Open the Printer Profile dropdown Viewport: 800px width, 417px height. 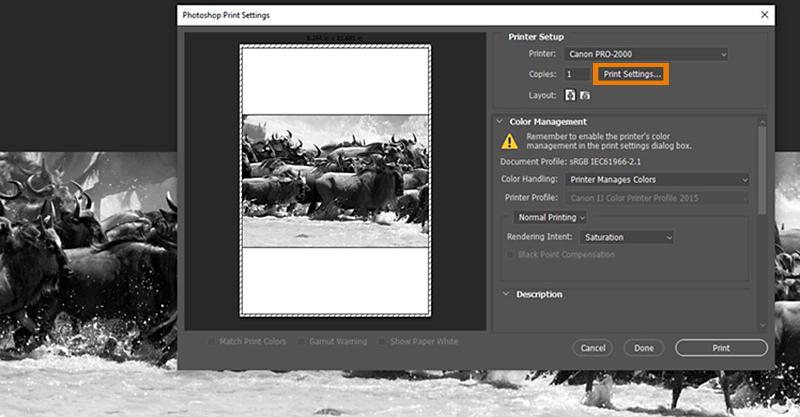pos(657,198)
